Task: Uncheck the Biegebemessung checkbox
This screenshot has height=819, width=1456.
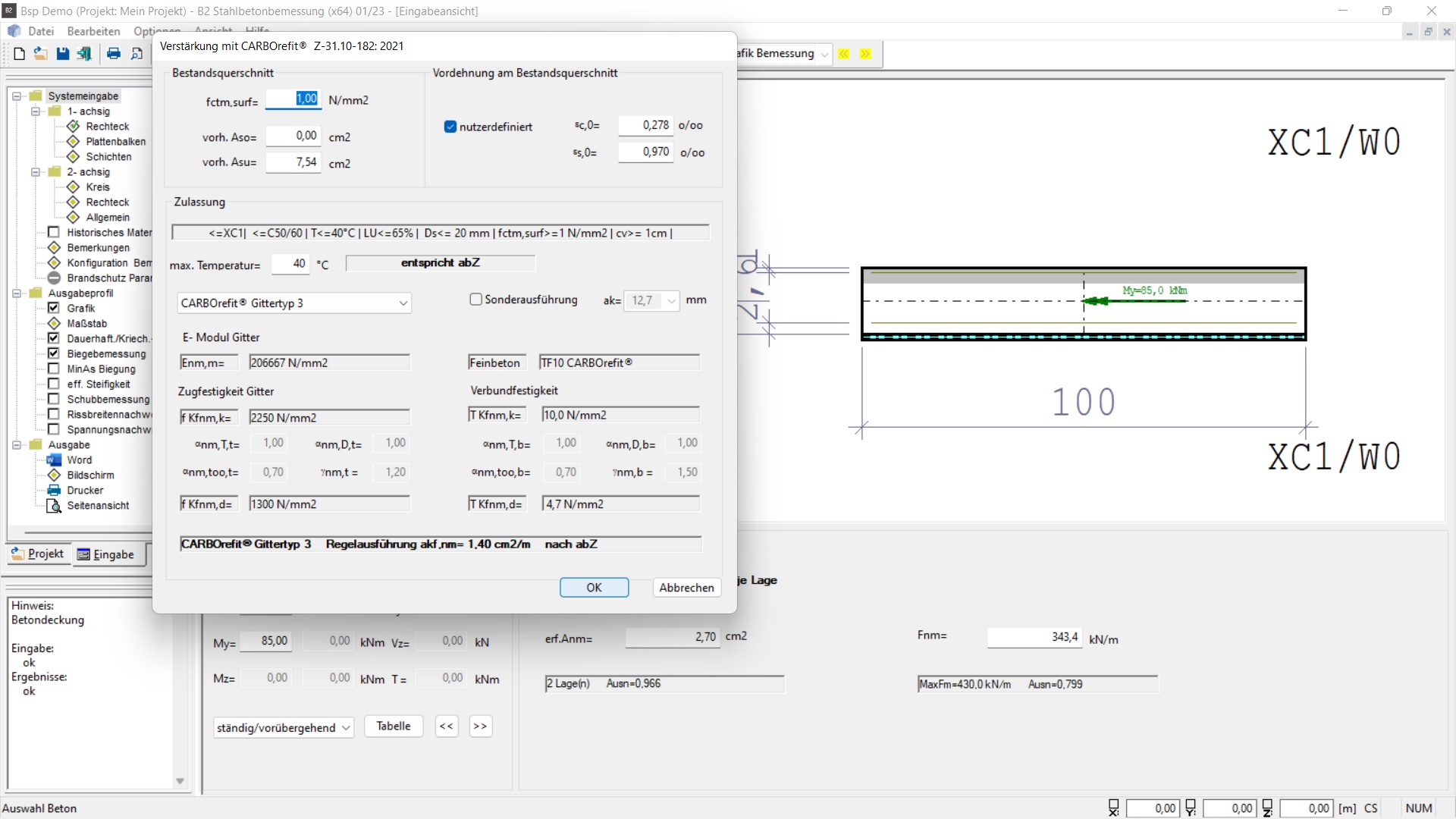Action: click(54, 353)
